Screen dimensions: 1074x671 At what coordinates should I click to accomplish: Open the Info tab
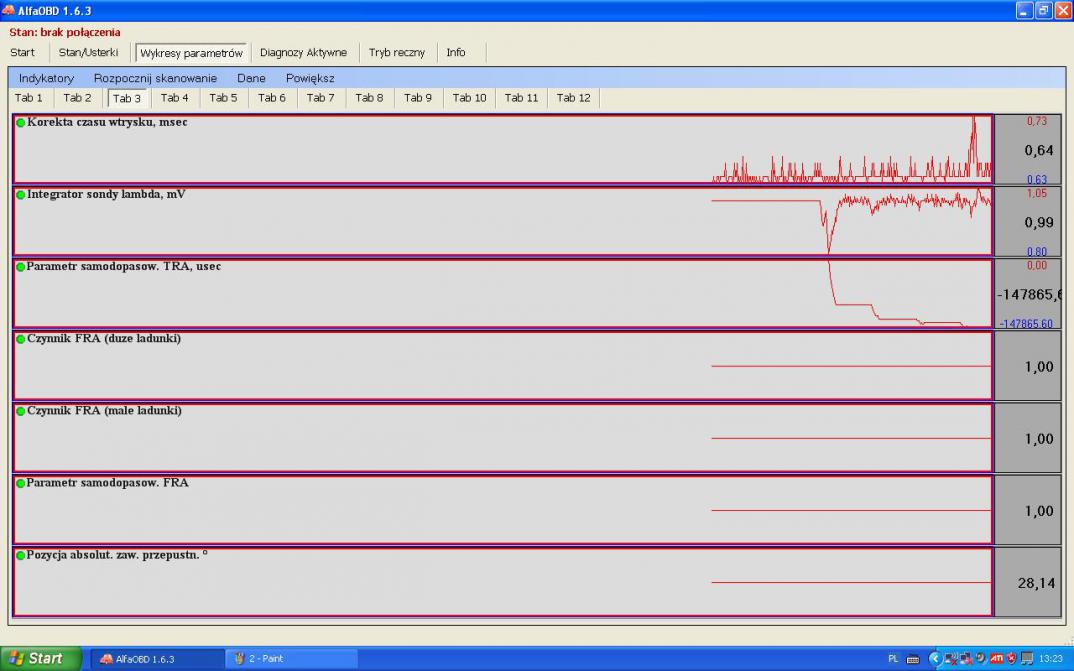click(456, 53)
